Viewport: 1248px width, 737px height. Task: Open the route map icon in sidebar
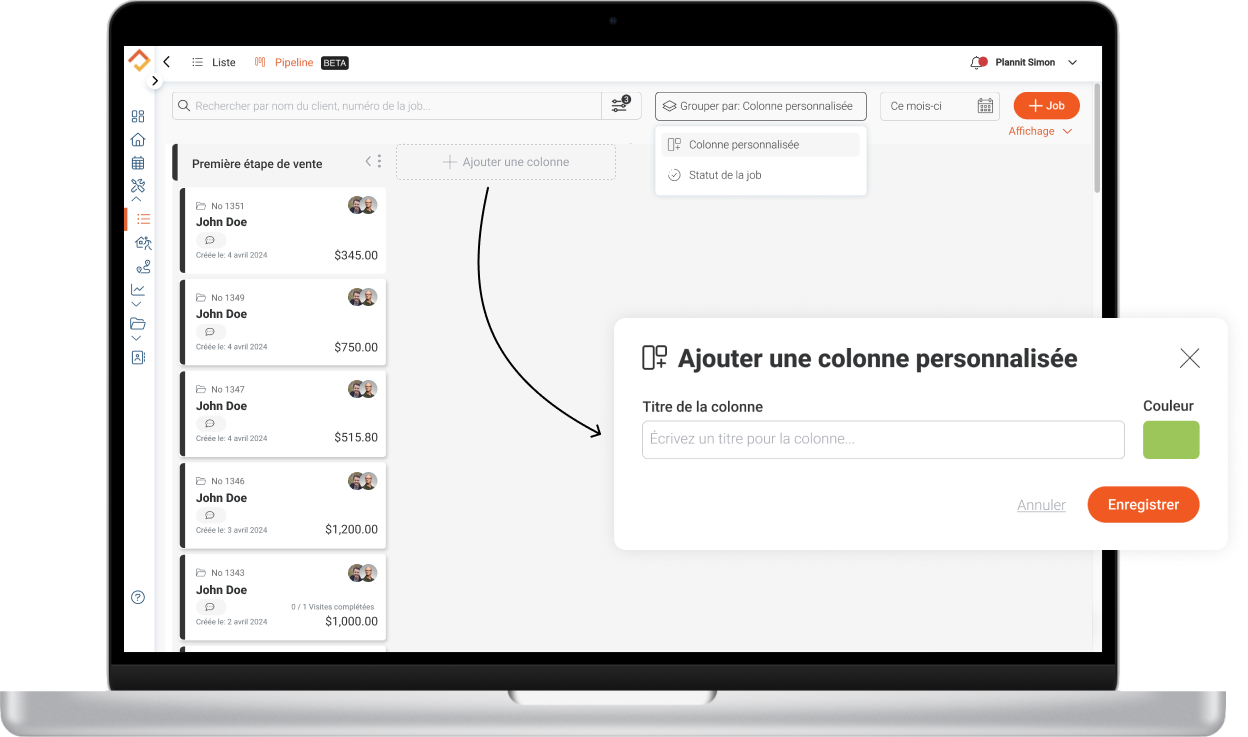pyautogui.click(x=142, y=267)
